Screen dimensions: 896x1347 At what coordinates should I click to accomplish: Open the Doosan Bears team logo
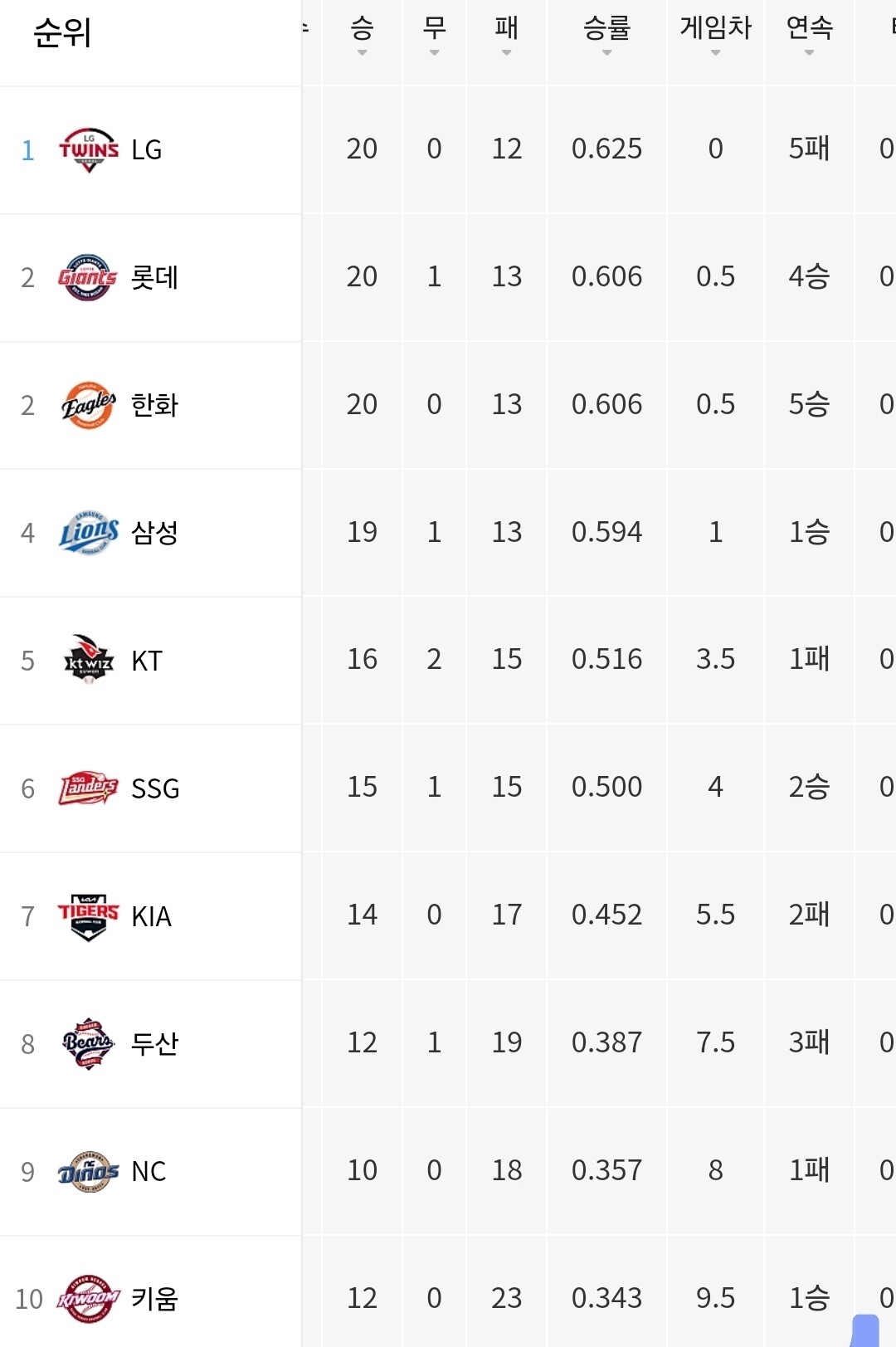coord(88,1044)
